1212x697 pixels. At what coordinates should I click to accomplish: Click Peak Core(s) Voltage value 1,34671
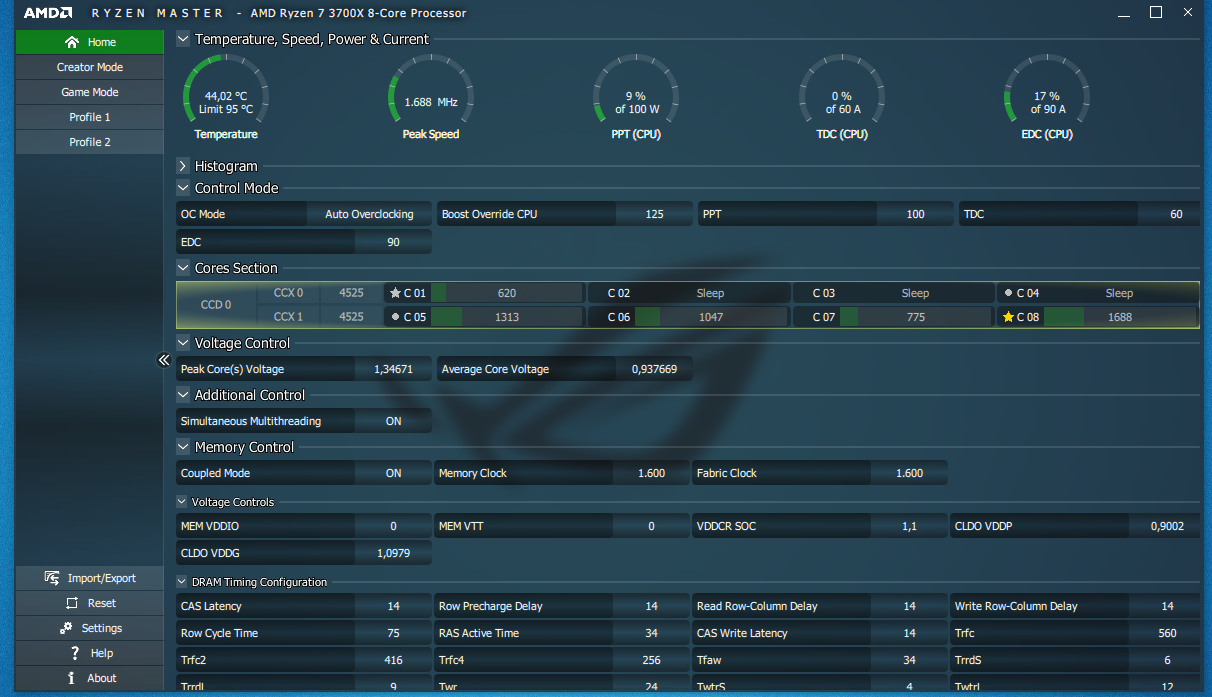(x=394, y=369)
